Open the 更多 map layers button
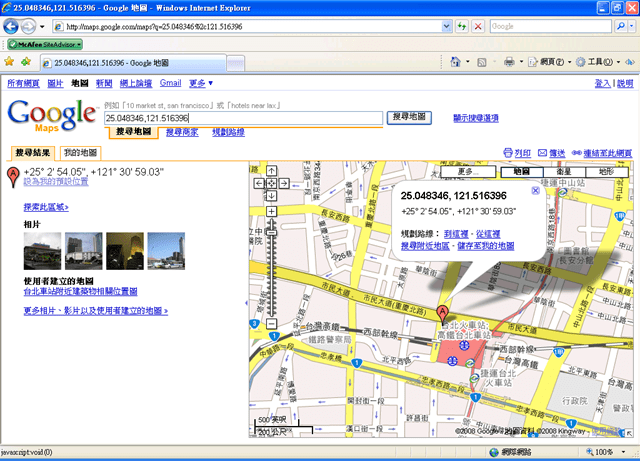Image resolution: width=640 pixels, height=461 pixels. click(468, 171)
